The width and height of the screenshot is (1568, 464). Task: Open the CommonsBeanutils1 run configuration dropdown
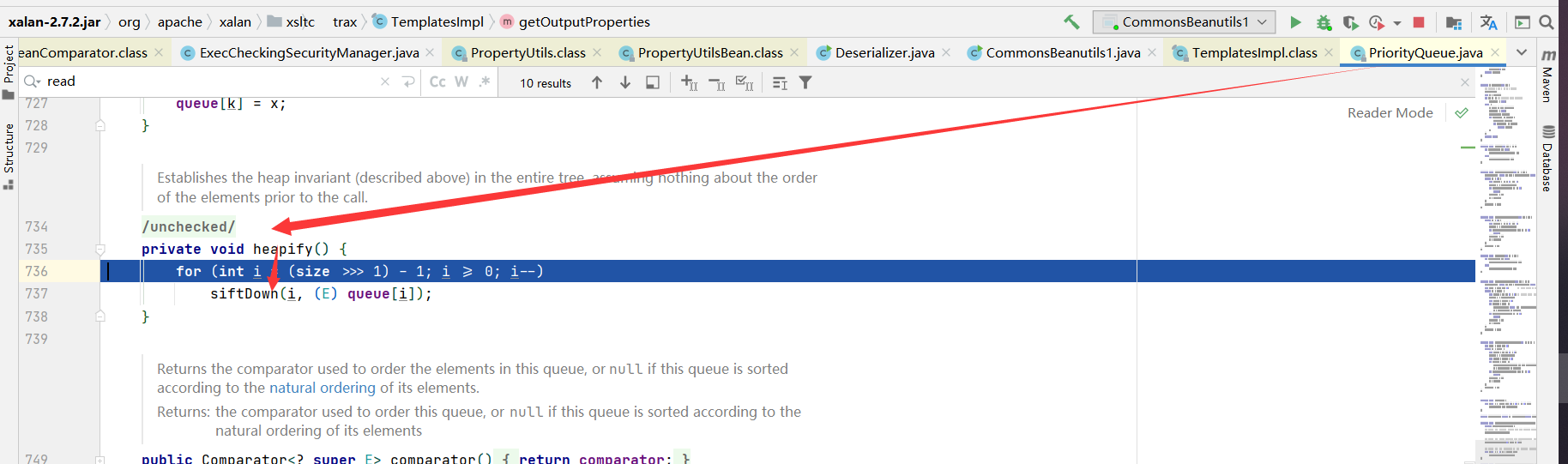click(x=1184, y=22)
